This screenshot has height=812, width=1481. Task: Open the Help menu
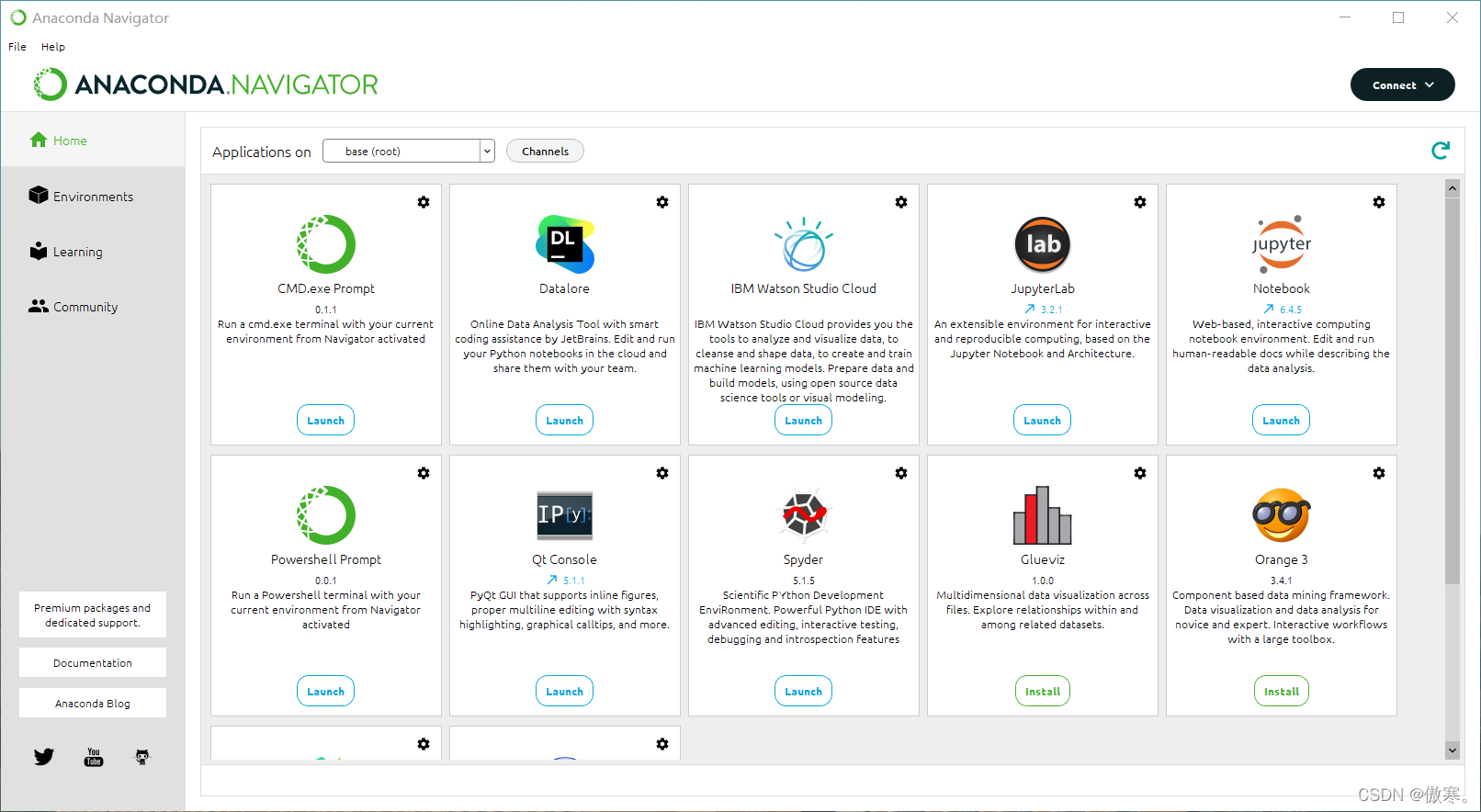pyautogui.click(x=53, y=47)
